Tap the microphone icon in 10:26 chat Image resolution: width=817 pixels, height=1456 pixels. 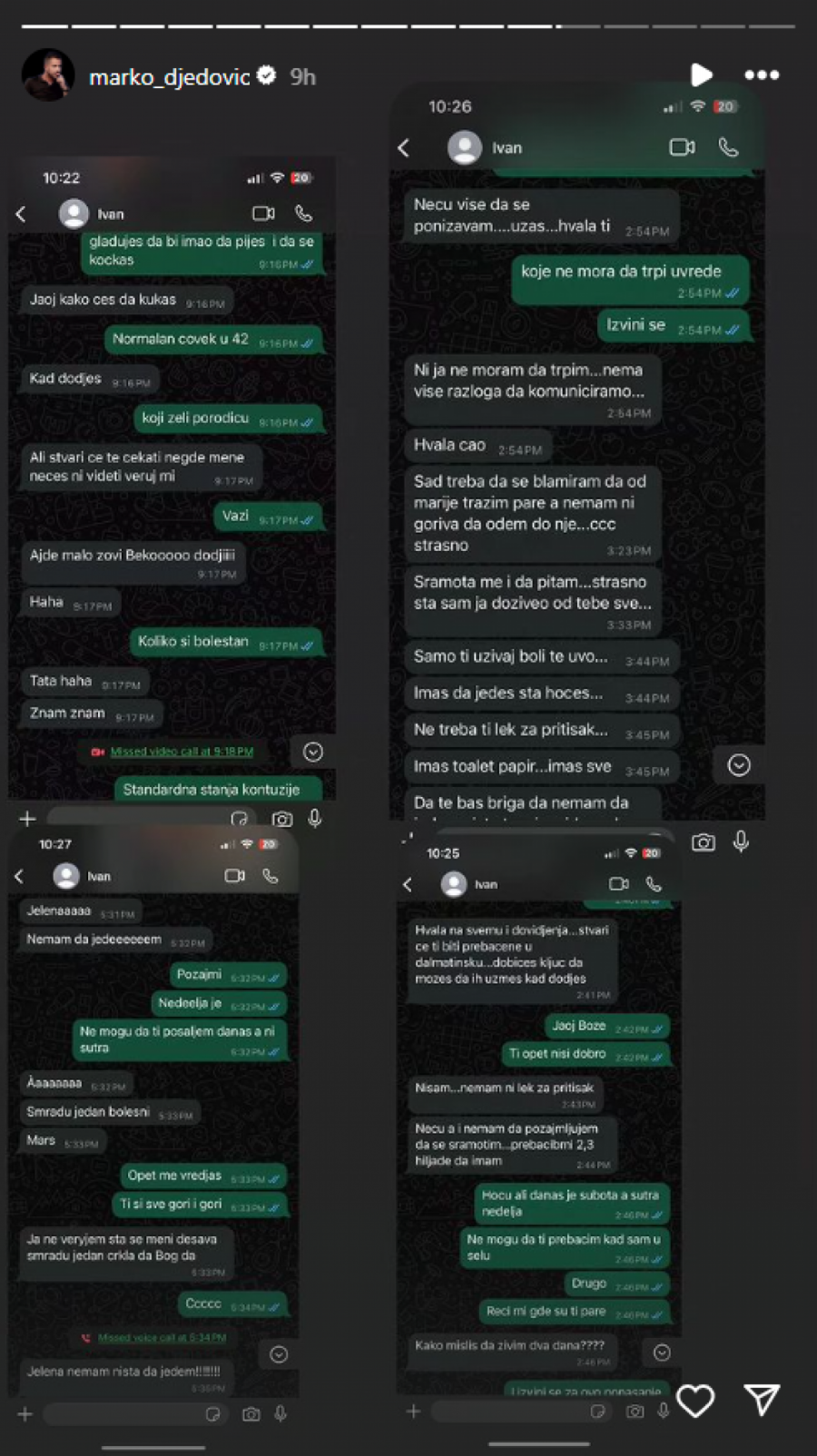741,842
